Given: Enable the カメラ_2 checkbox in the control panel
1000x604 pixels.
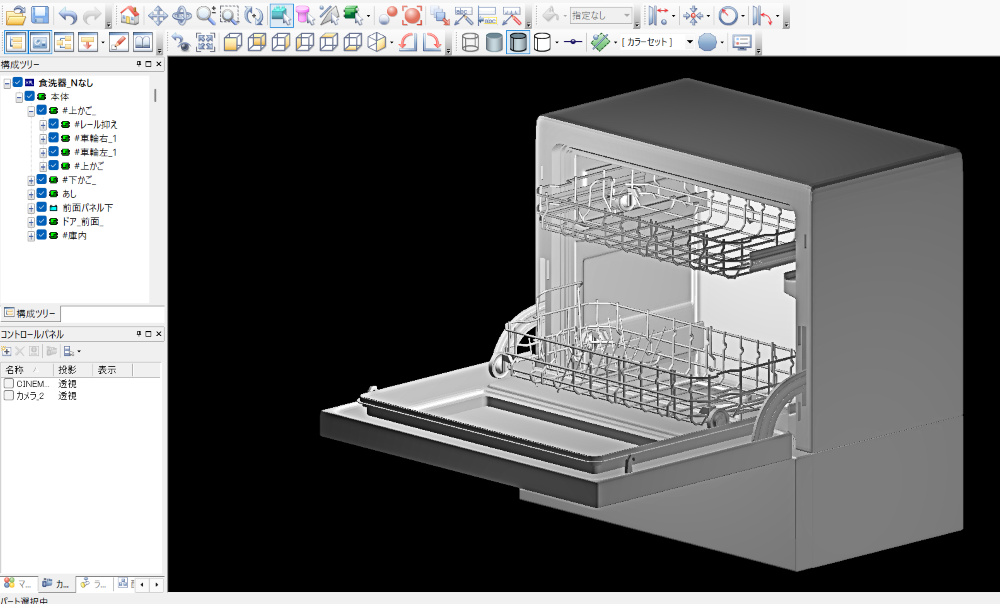Looking at the screenshot, I should click(x=8, y=394).
